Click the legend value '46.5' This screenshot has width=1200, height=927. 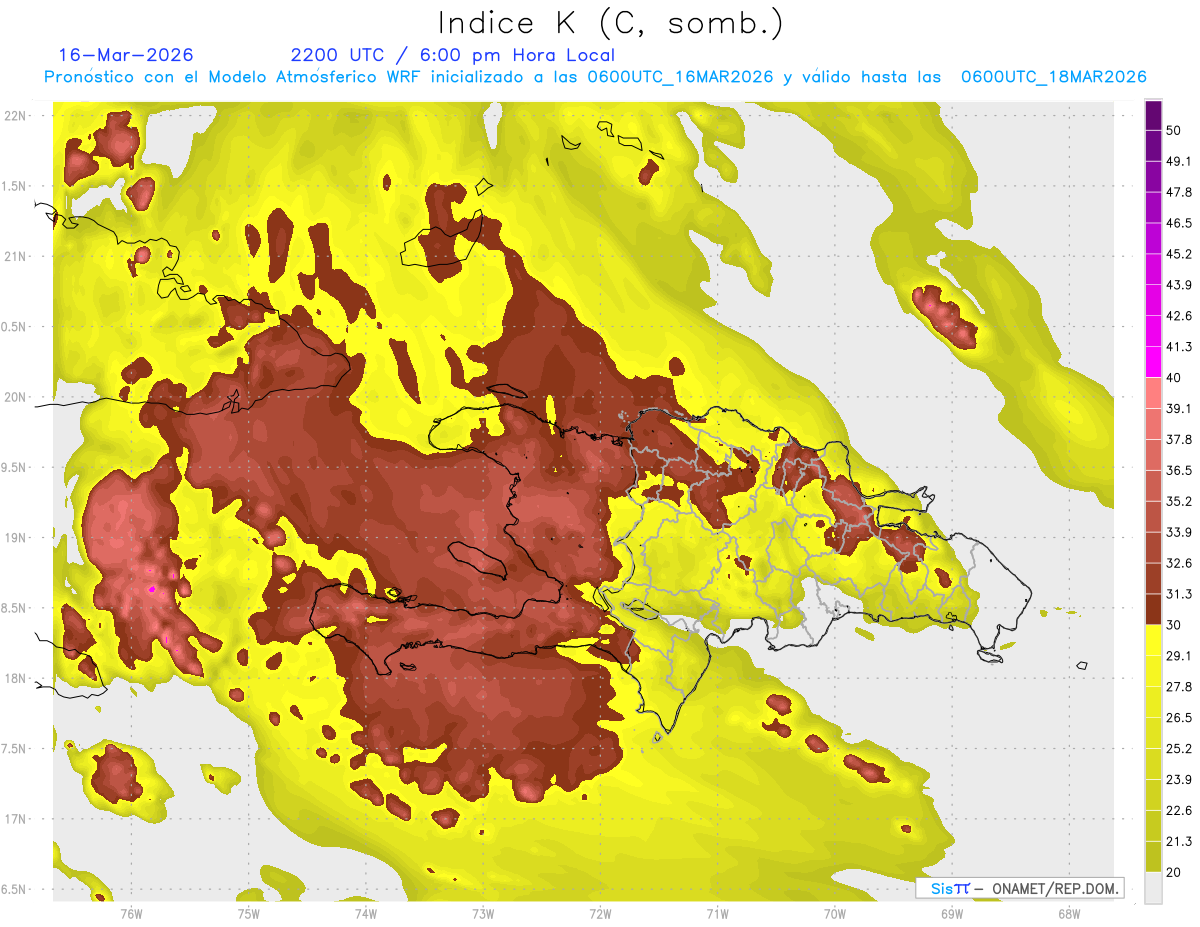click(1178, 223)
